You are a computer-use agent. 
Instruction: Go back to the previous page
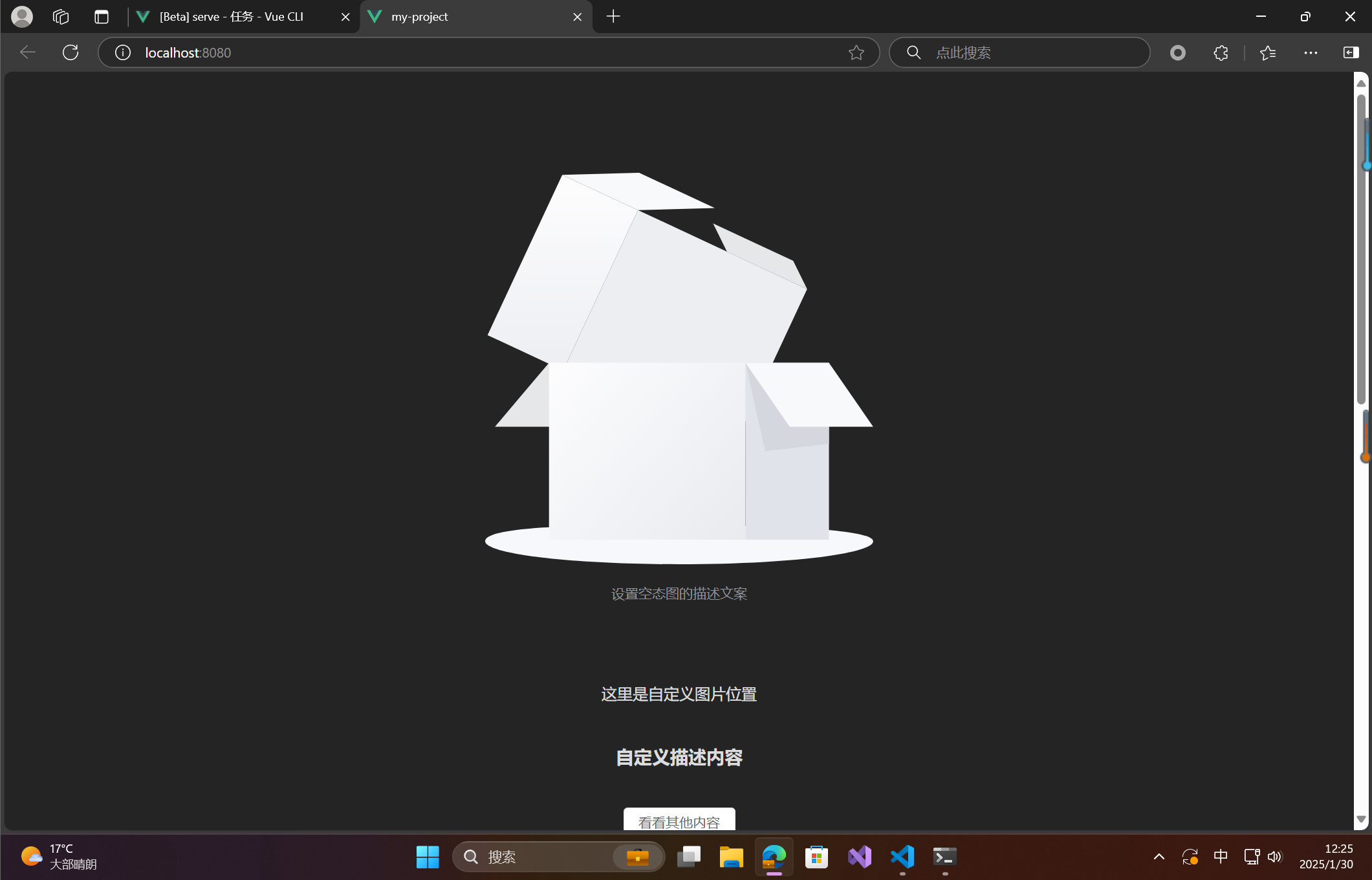pos(27,52)
